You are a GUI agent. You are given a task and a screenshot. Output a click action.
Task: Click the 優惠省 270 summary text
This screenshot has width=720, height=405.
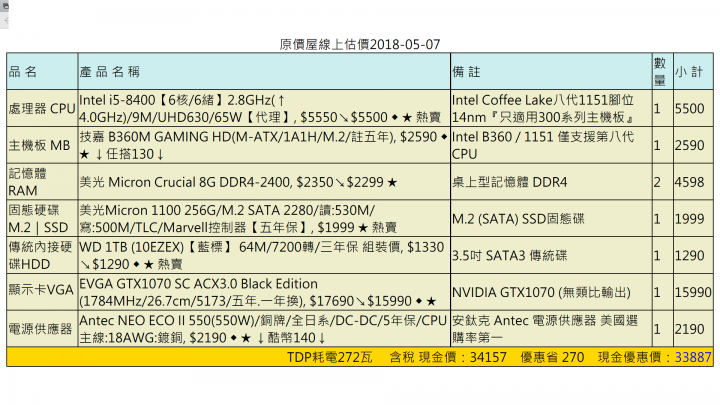552,357
